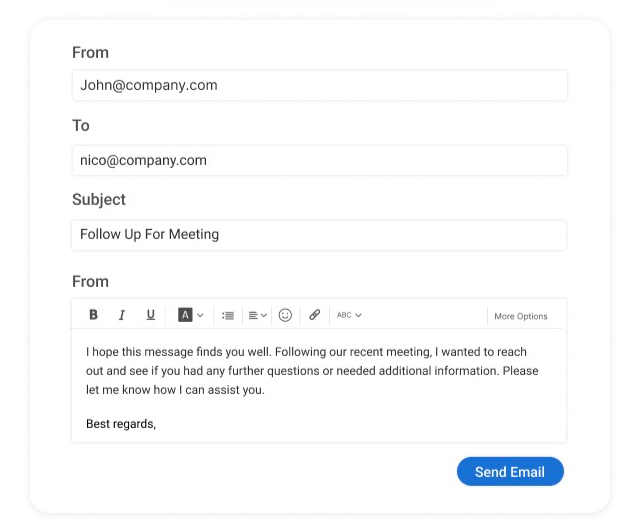Image resolution: width=635 pixels, height=527 pixels.
Task: Click the Send Email button
Action: [x=510, y=472]
